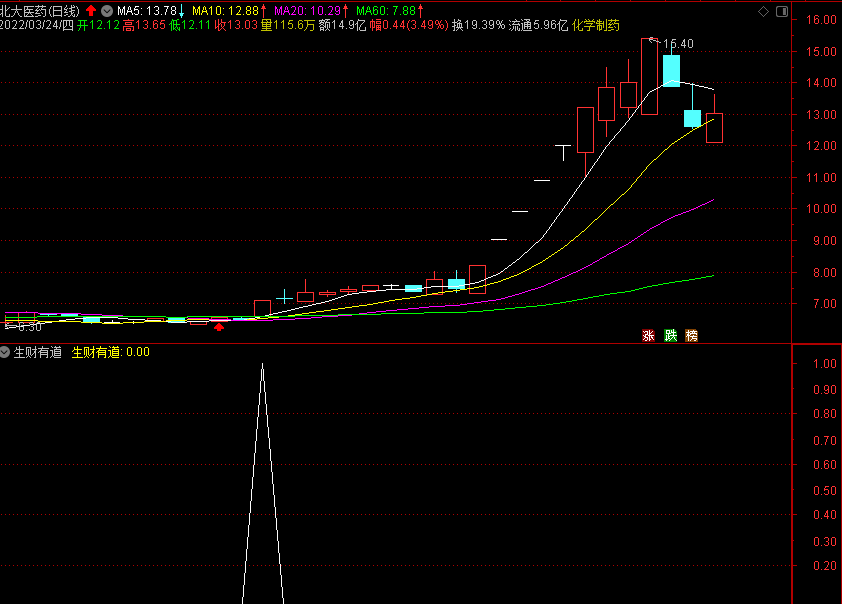The image size is (842, 604).
Task: Click the MA20: 10.29 label
Action: coord(308,11)
